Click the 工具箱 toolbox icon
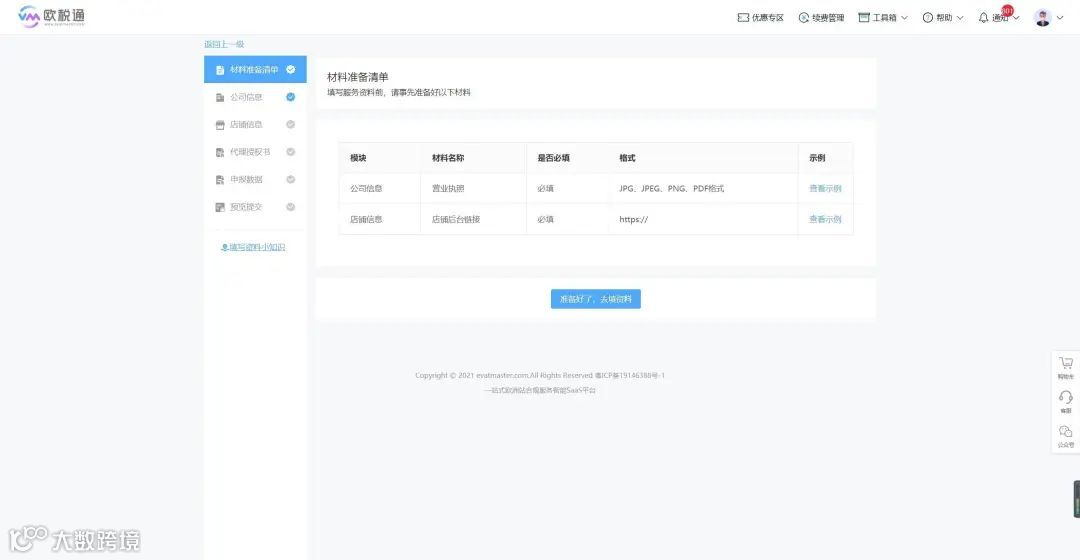Screen dimensions: 1080x560 tap(864, 17)
